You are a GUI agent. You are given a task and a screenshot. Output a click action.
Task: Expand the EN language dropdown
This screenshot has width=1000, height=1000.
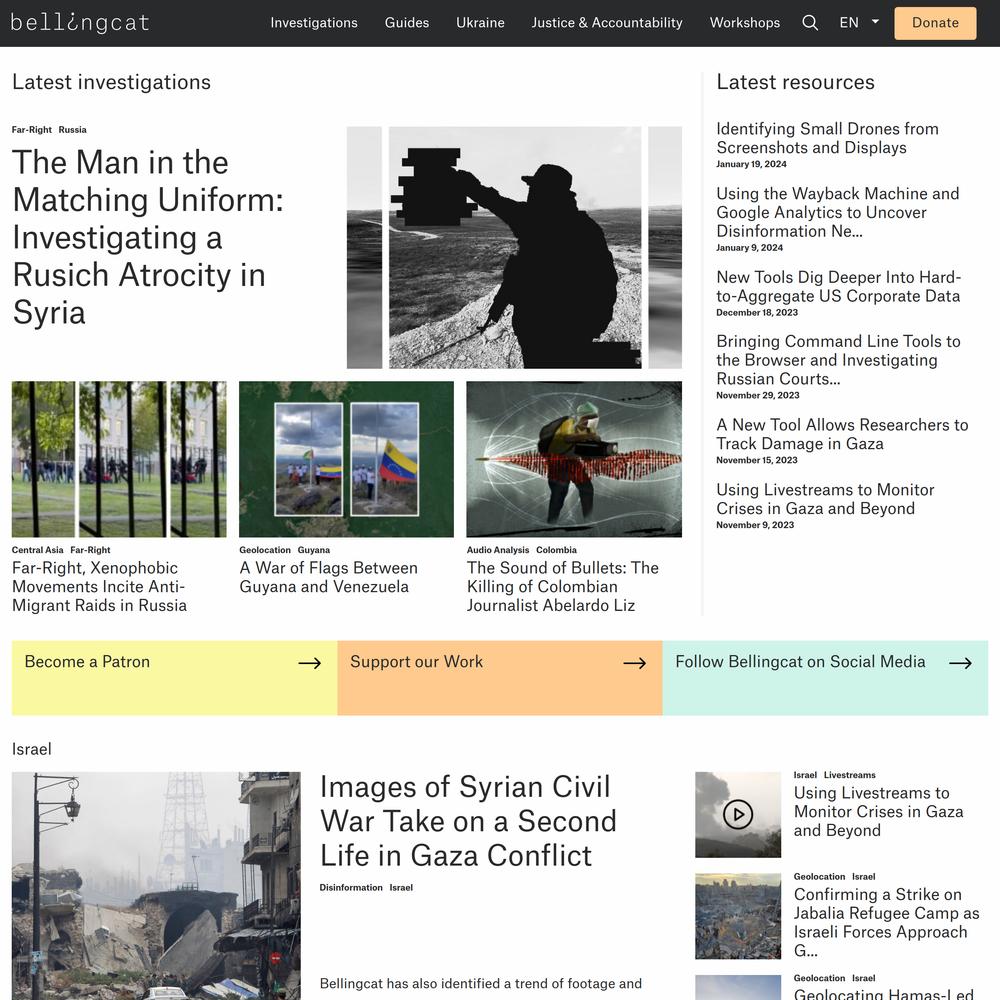click(859, 23)
